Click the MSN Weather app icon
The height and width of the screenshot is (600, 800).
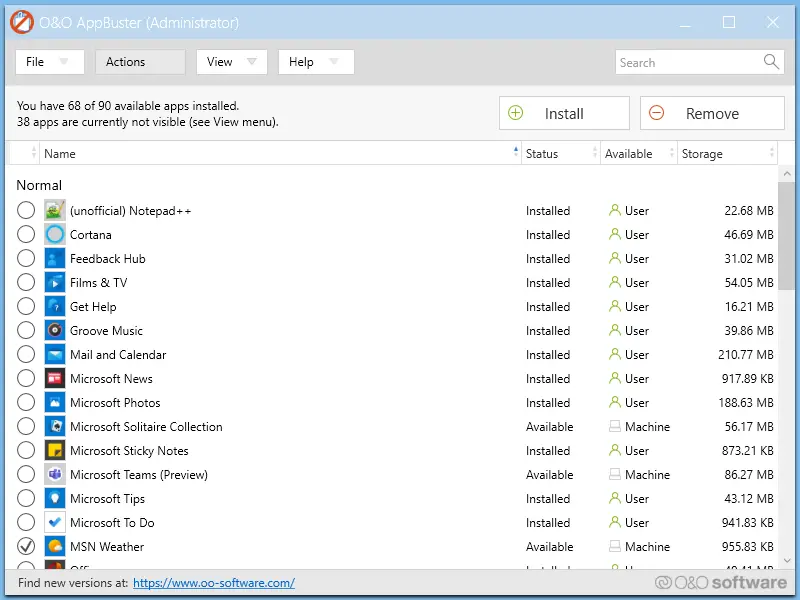(x=55, y=546)
